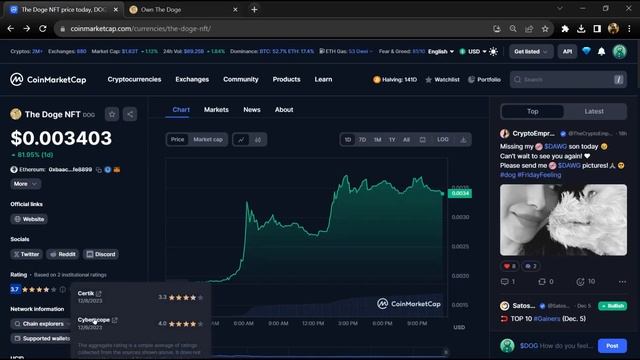Open the USD currency dropdown
The image size is (640, 360).
(x=473, y=52)
